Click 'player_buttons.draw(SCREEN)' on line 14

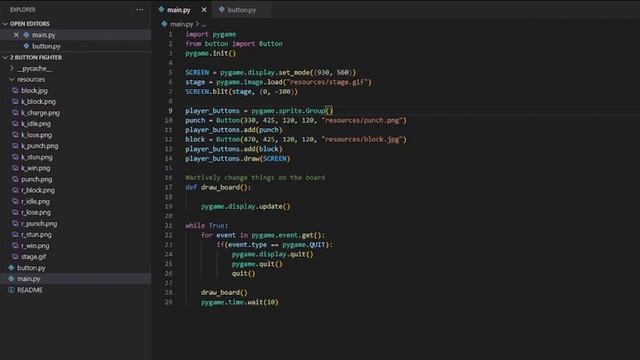238,159
